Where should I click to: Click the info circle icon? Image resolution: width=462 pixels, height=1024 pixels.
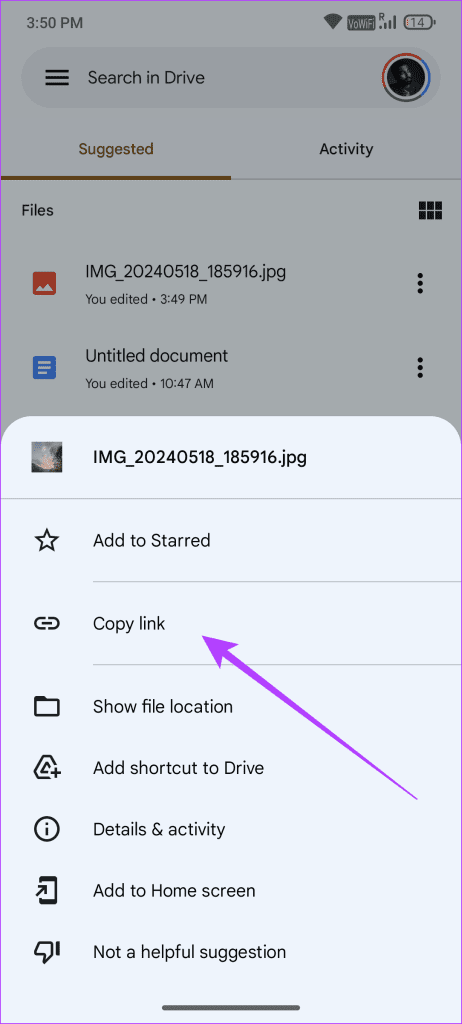(x=46, y=829)
